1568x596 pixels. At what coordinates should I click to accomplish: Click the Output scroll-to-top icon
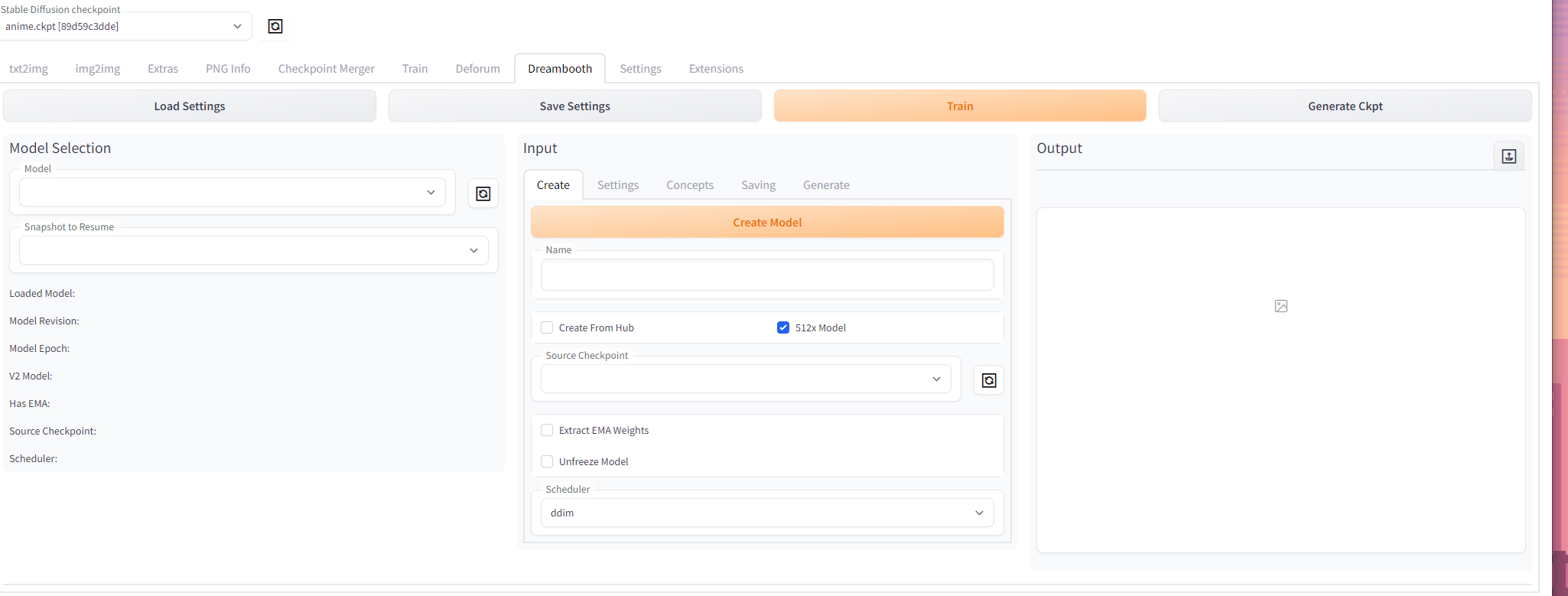(1509, 156)
